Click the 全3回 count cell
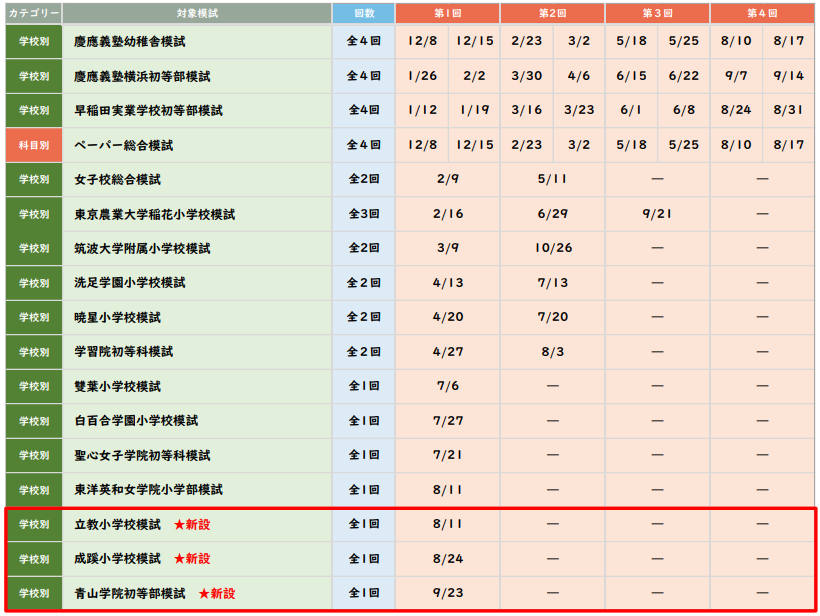Image resolution: width=820 pixels, height=616 pixels. click(363, 214)
